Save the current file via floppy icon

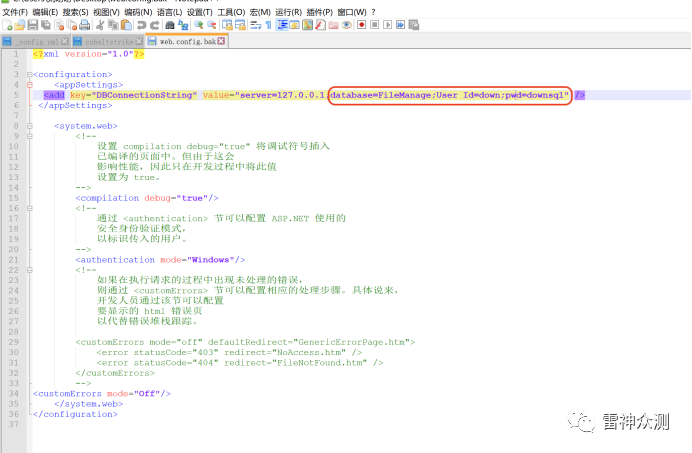(x=33, y=25)
